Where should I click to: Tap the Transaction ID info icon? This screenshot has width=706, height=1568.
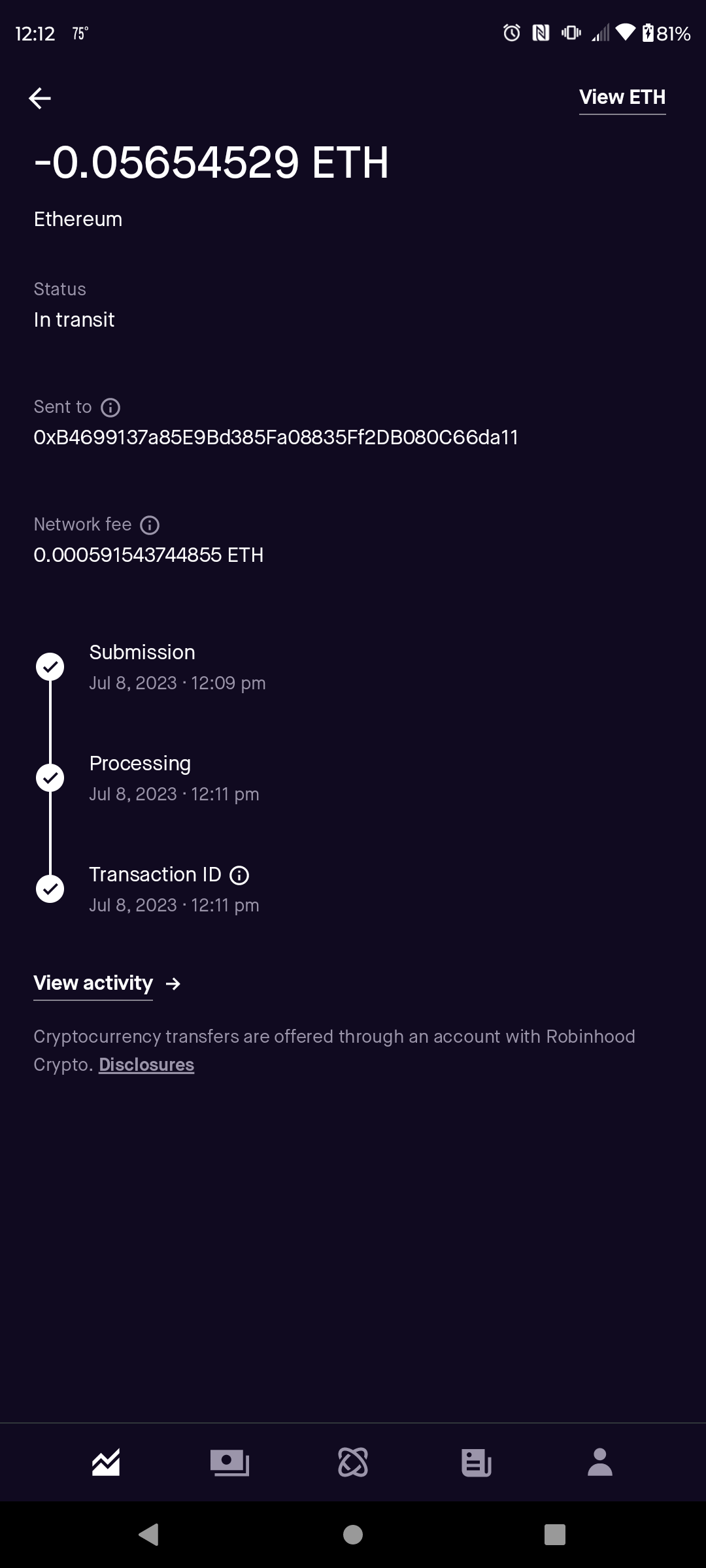point(239,875)
